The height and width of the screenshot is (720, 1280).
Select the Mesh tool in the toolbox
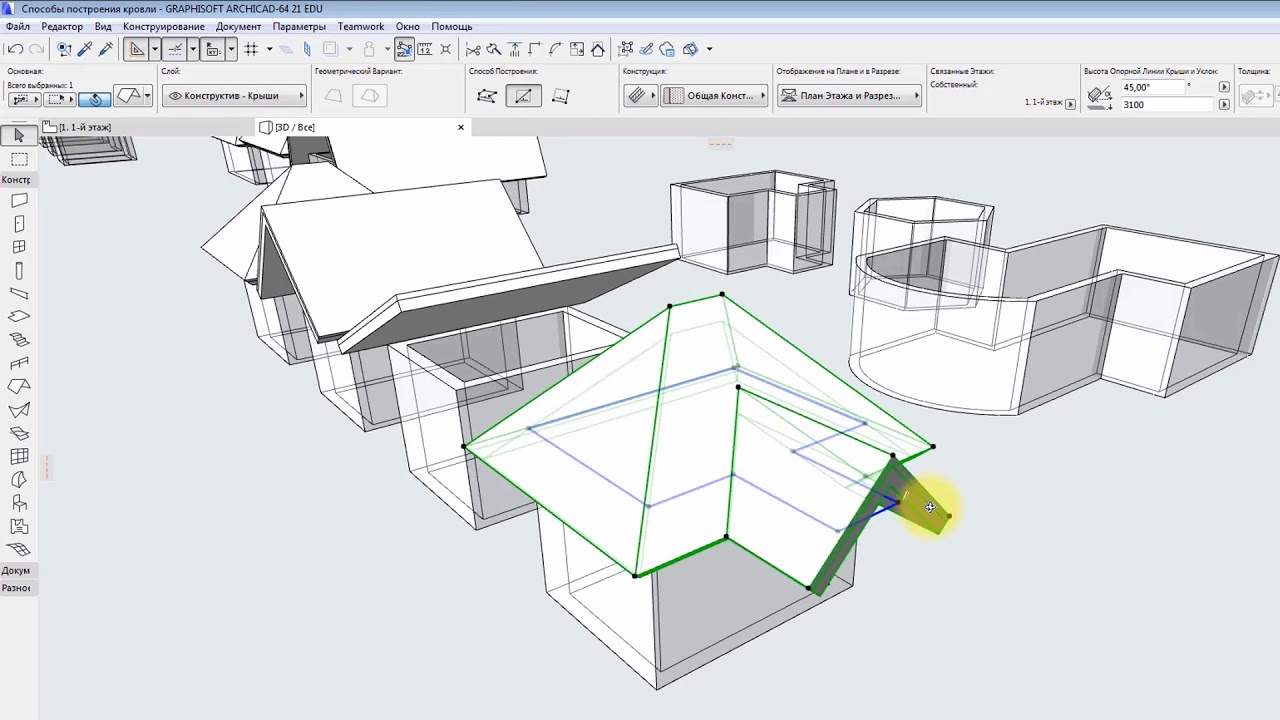(19, 550)
